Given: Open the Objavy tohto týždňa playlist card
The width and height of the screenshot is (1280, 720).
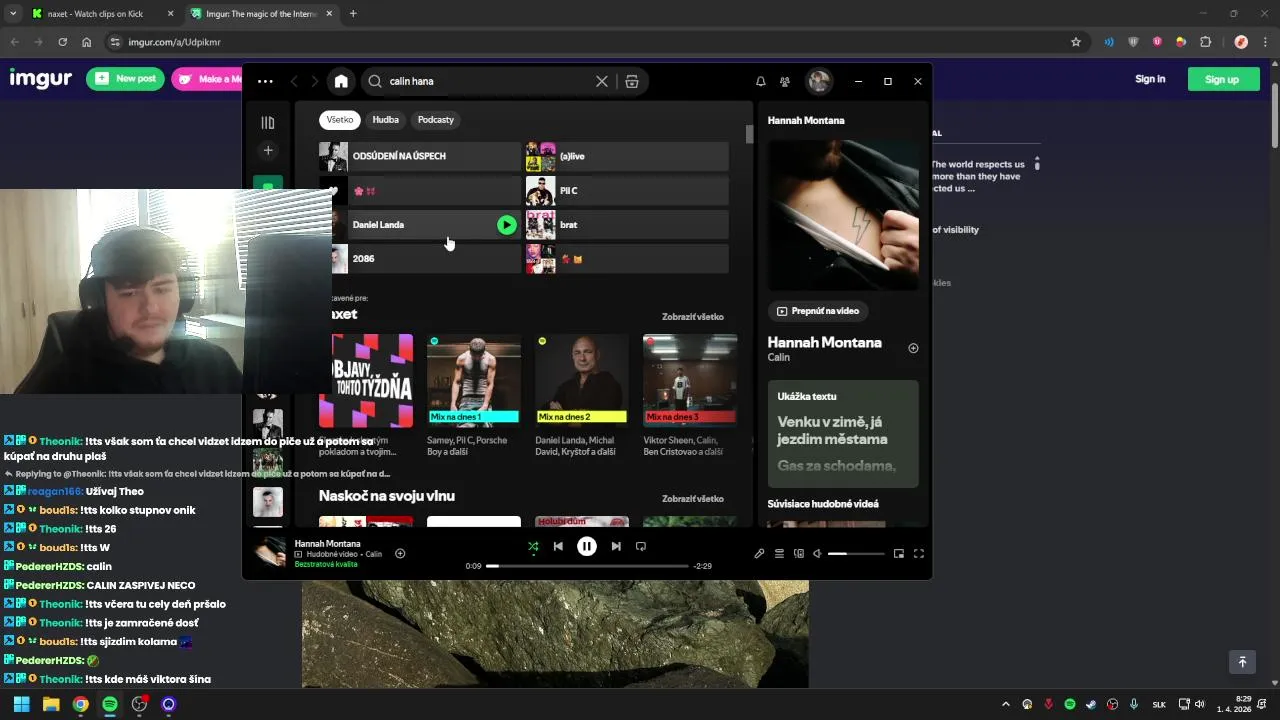Looking at the screenshot, I should point(366,396).
